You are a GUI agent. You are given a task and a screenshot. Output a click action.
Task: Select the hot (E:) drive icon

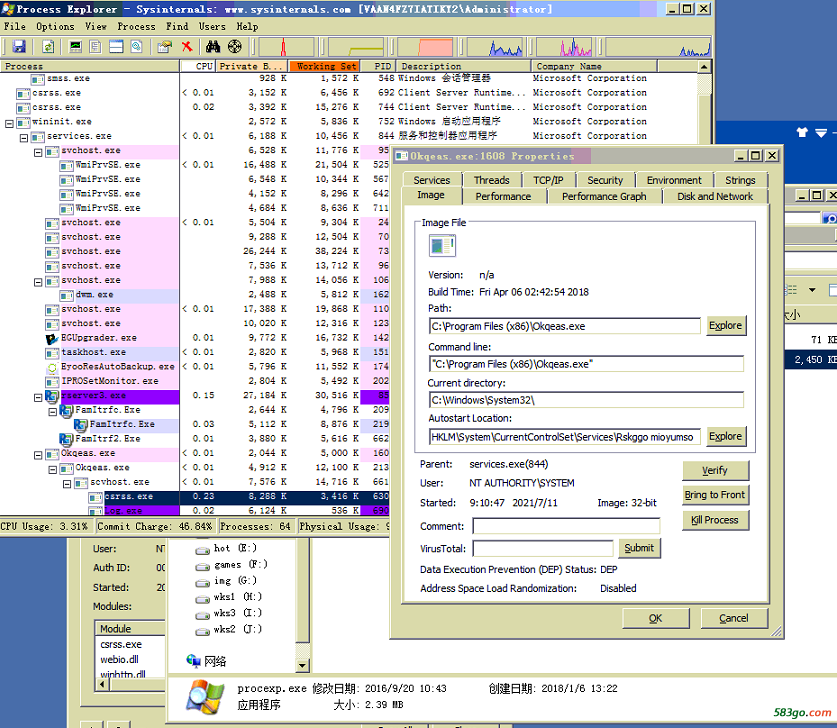coord(202,550)
